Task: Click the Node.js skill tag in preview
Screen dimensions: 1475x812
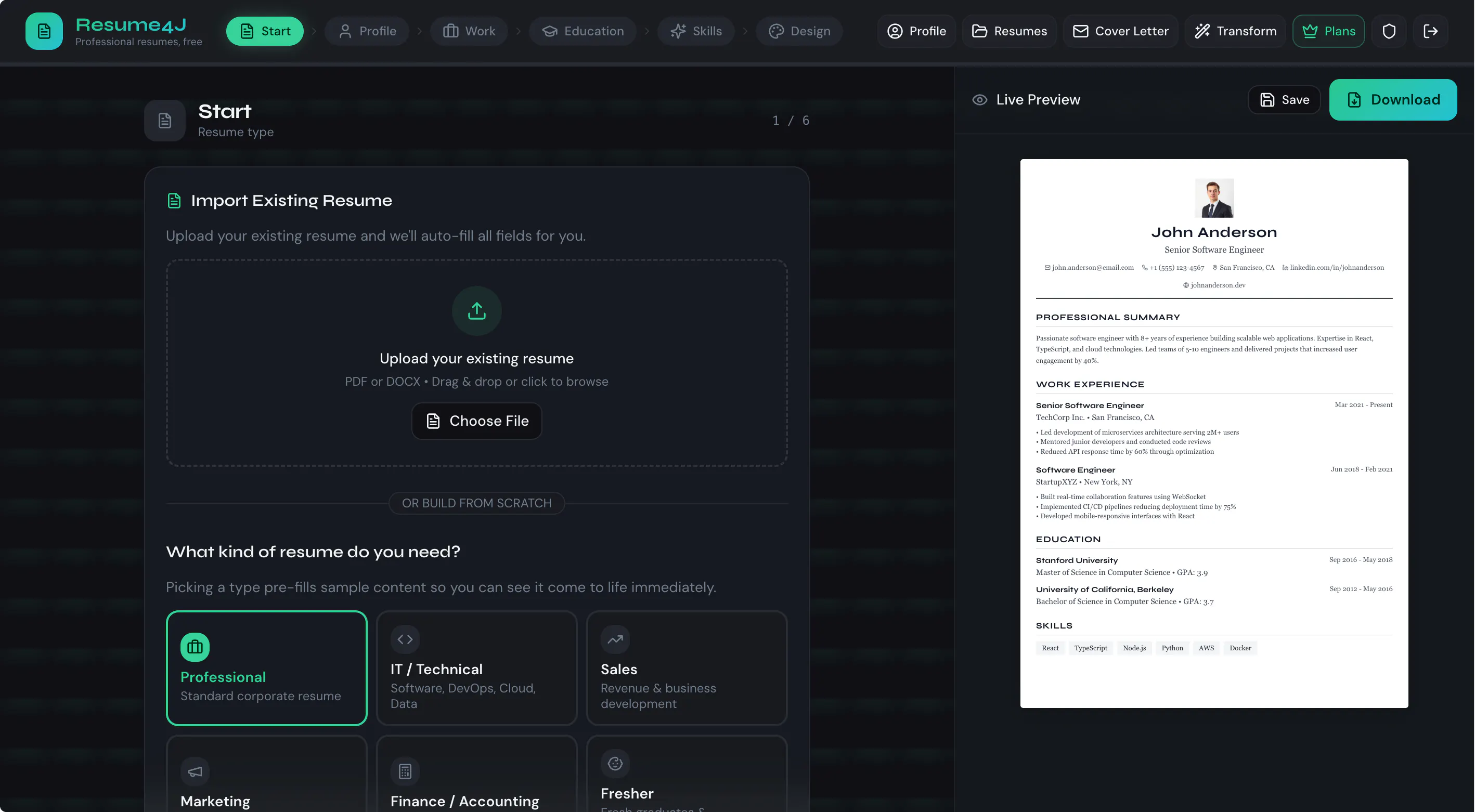Action: point(1134,648)
